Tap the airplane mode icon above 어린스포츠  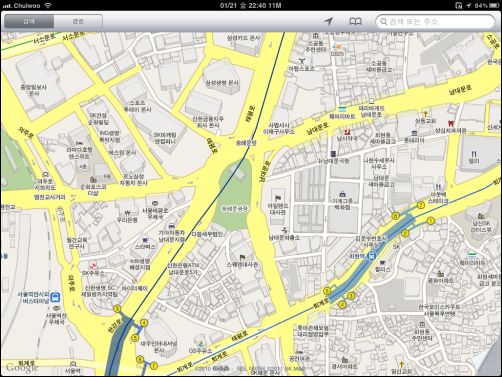302,61
